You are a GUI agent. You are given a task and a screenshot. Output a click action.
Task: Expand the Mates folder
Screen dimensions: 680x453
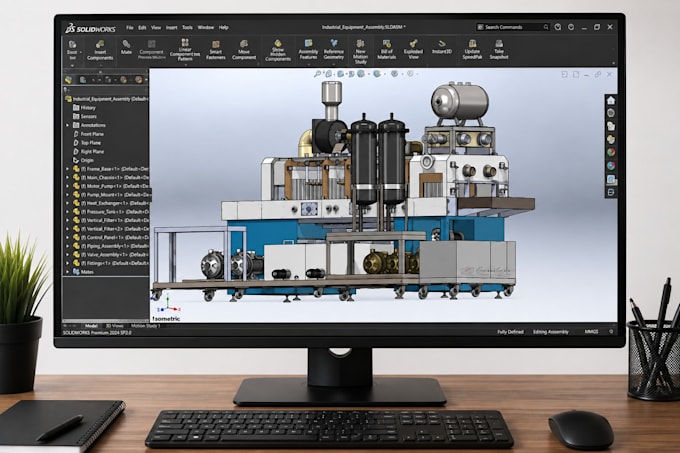(x=67, y=272)
